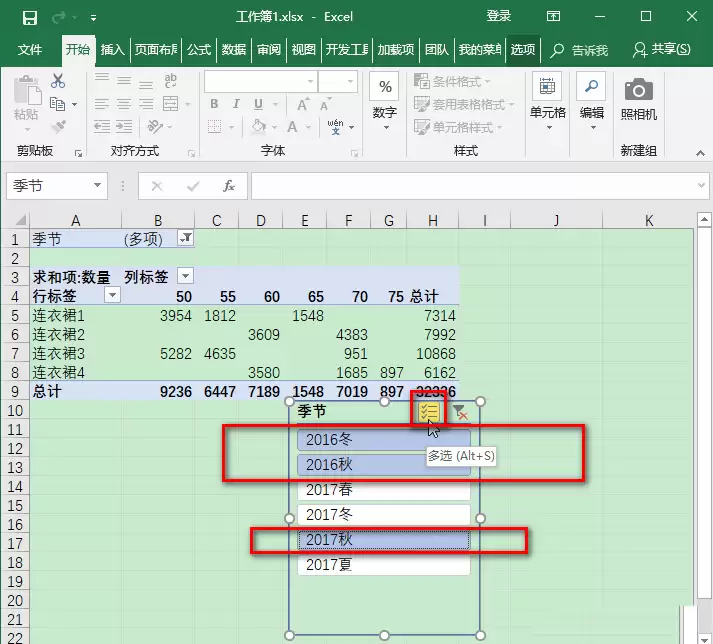The image size is (713, 644).
Task: Switch to the 插入 ribbon tab
Action: [x=112, y=49]
